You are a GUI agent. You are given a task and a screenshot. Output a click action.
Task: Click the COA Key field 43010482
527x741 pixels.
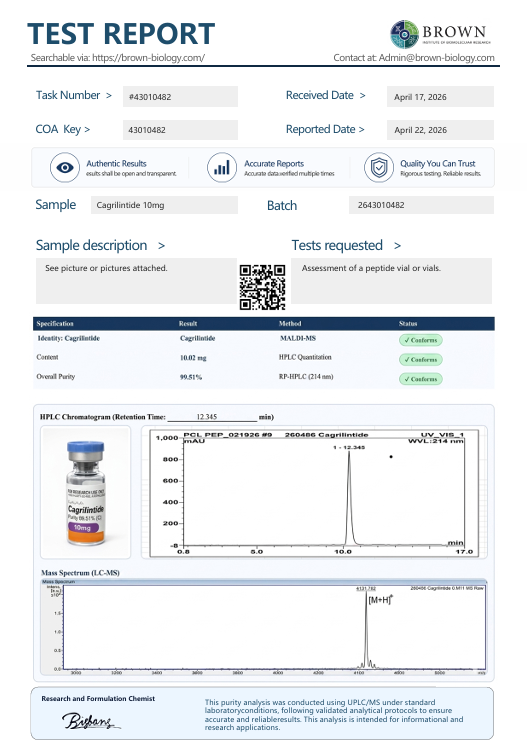click(x=180, y=129)
